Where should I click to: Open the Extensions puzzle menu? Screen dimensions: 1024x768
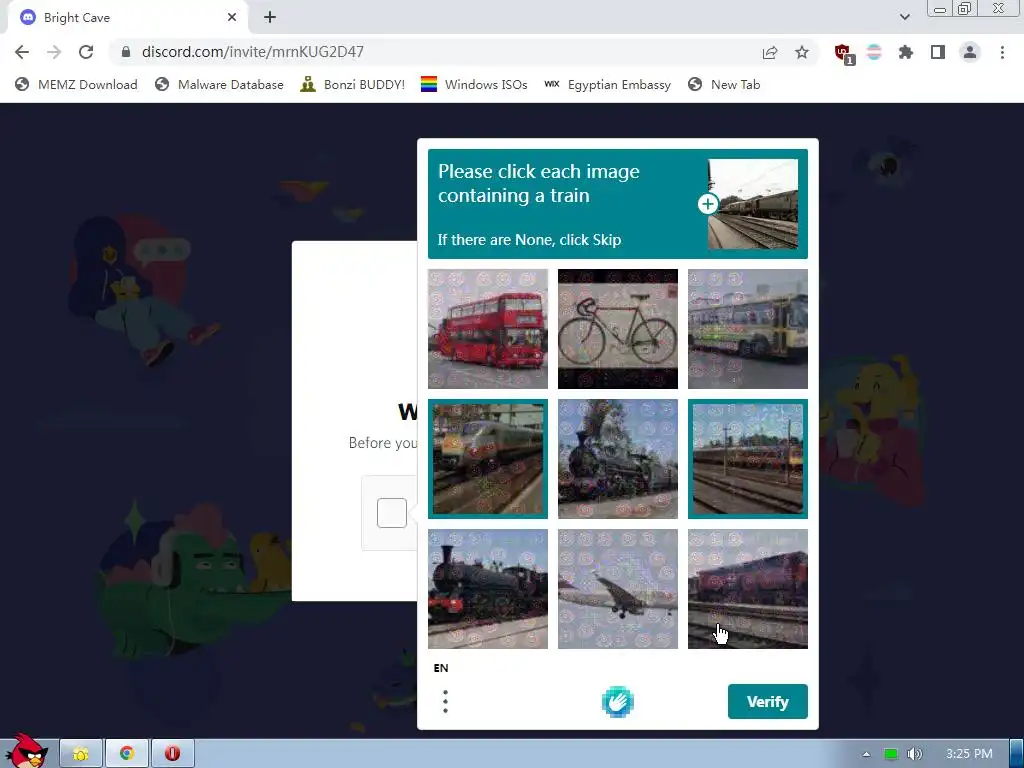point(906,52)
